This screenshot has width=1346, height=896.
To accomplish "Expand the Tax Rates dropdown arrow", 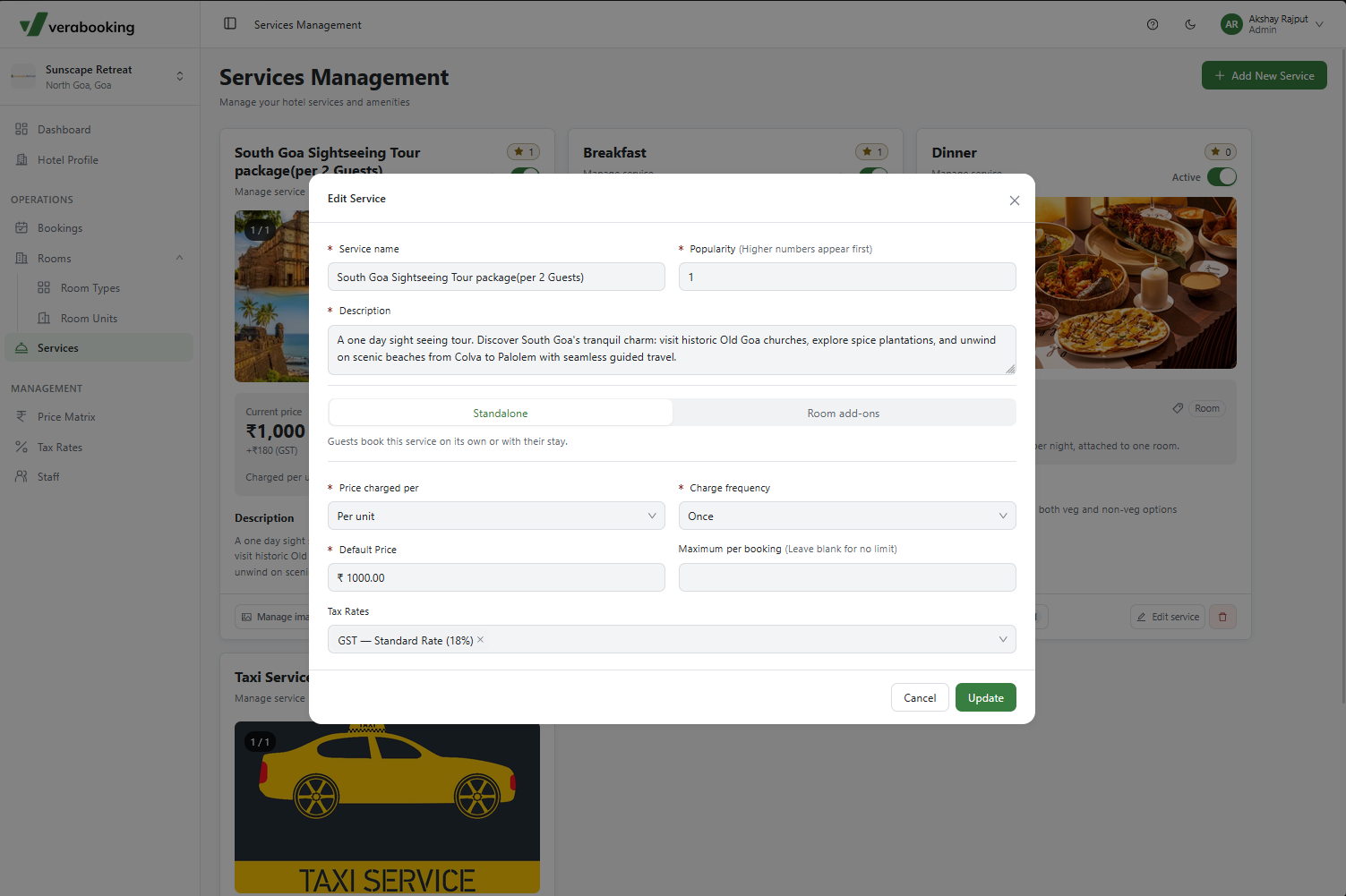I will click(x=1003, y=640).
